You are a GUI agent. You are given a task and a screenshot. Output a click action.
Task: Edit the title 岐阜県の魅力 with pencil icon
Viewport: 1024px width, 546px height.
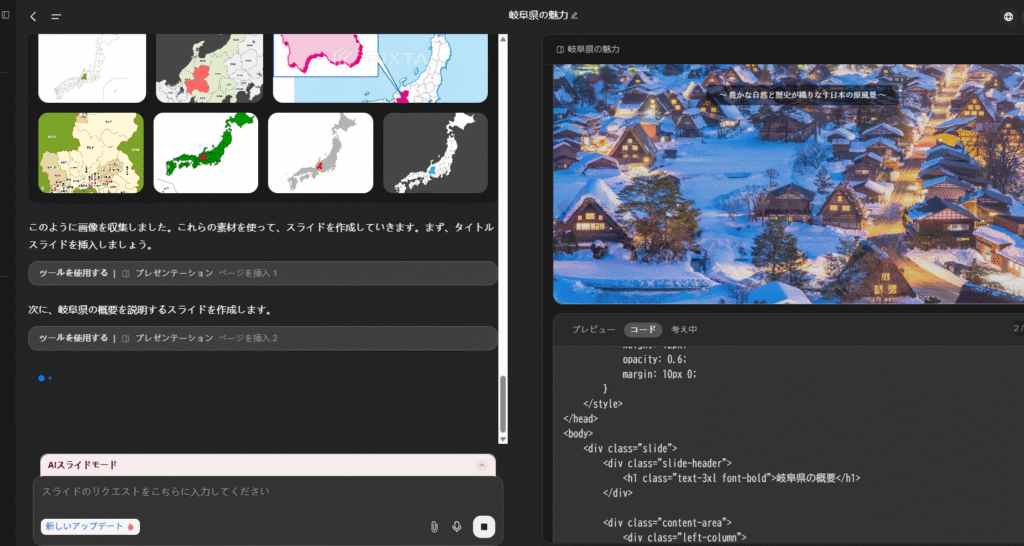575,16
